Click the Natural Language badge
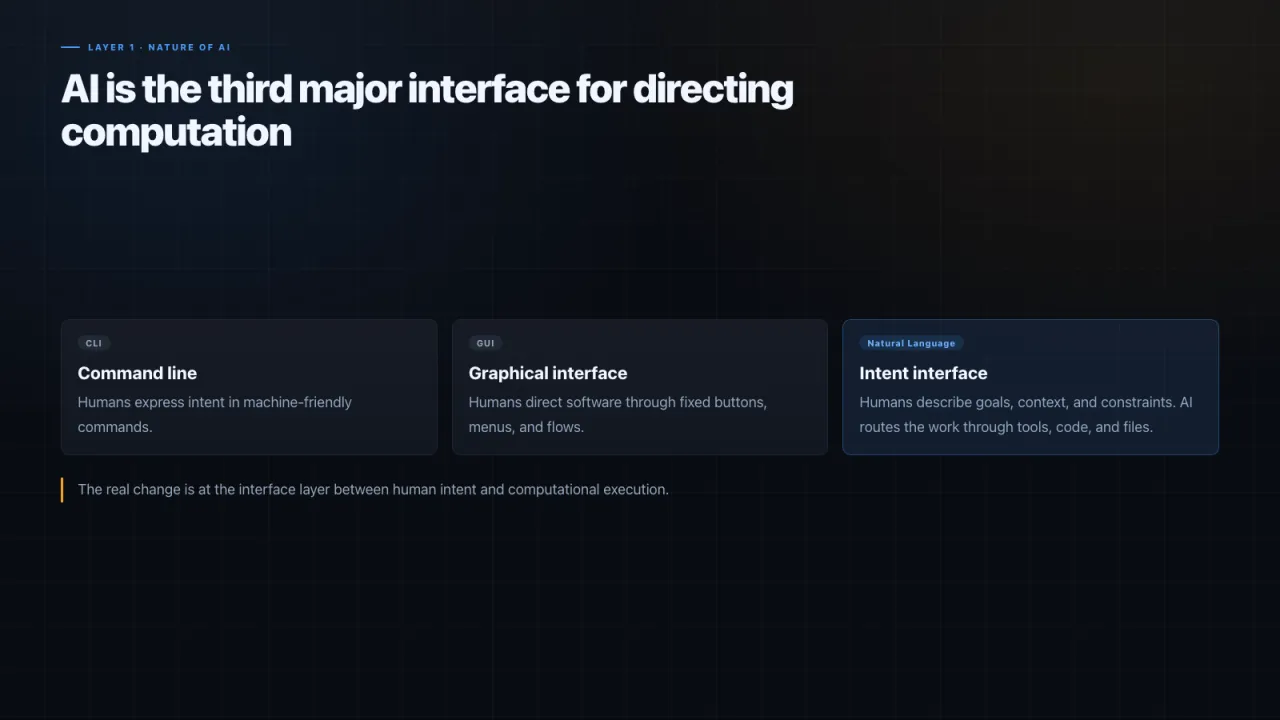Screen dimensions: 1280x720 coord(911,343)
